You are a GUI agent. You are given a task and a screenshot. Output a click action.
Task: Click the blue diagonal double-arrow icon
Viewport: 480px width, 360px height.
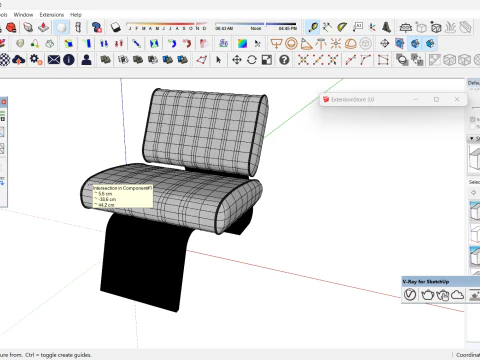(x=136, y=43)
